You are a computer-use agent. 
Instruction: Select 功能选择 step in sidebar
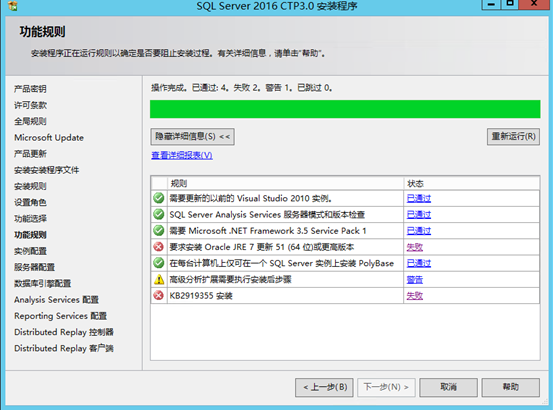30,219
